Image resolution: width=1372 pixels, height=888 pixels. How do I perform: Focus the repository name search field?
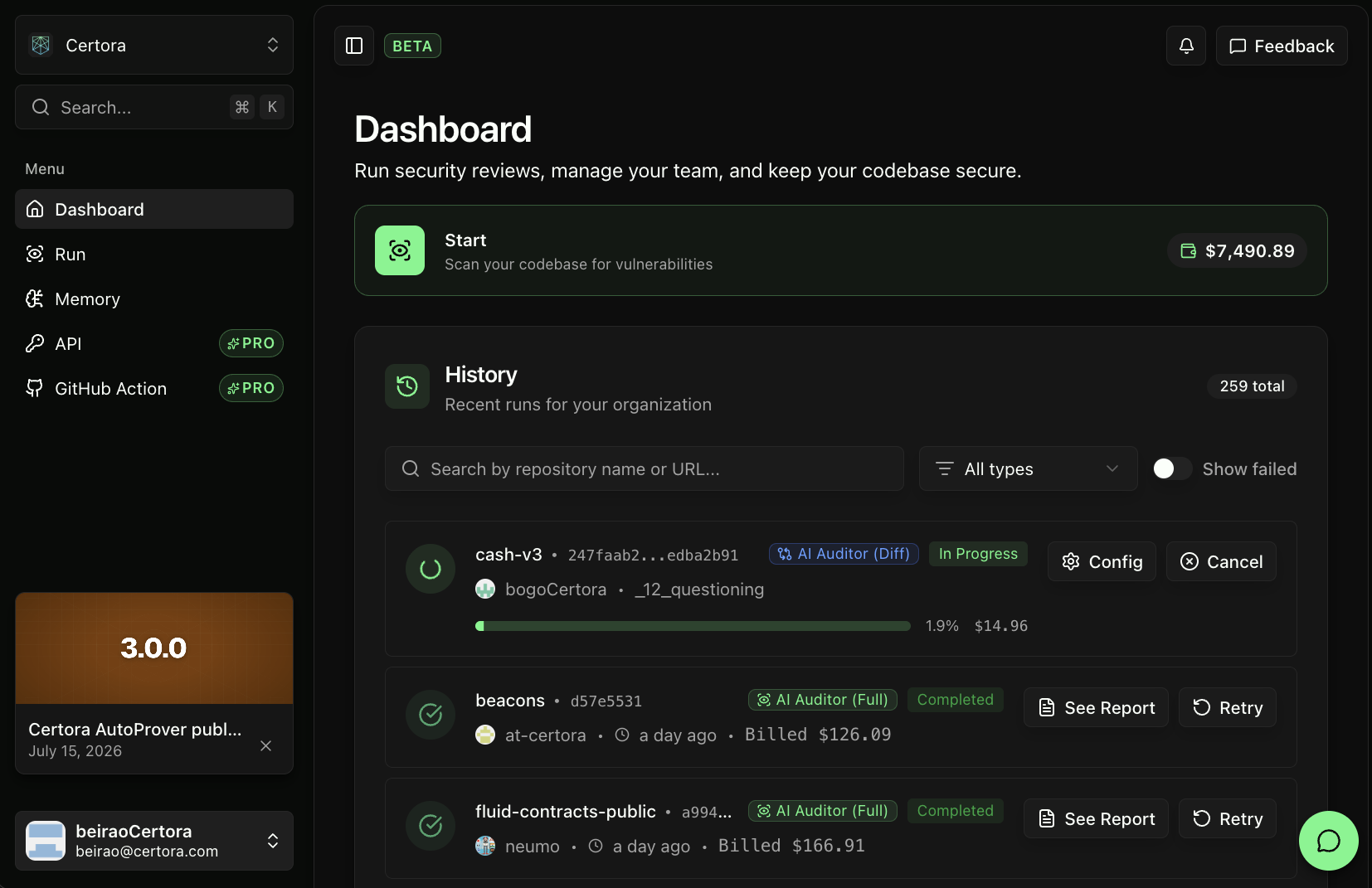[x=645, y=468]
